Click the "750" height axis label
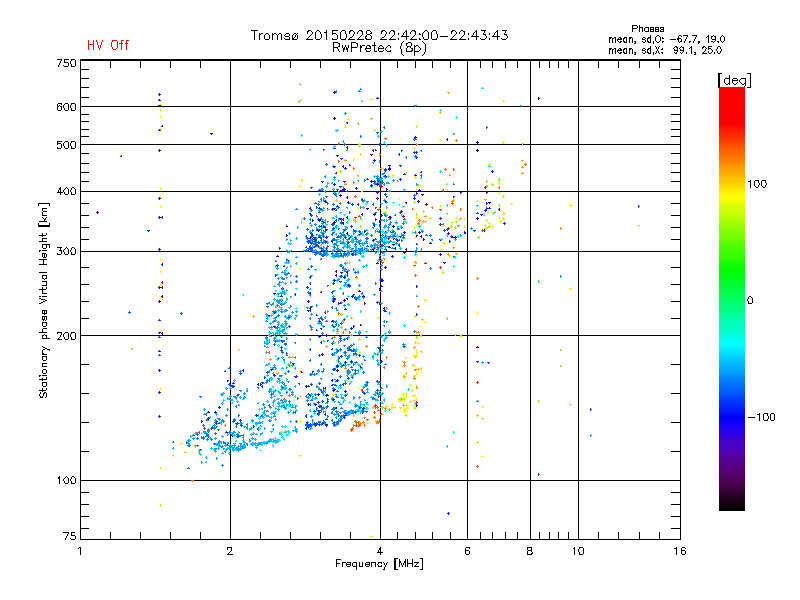 click(66, 63)
